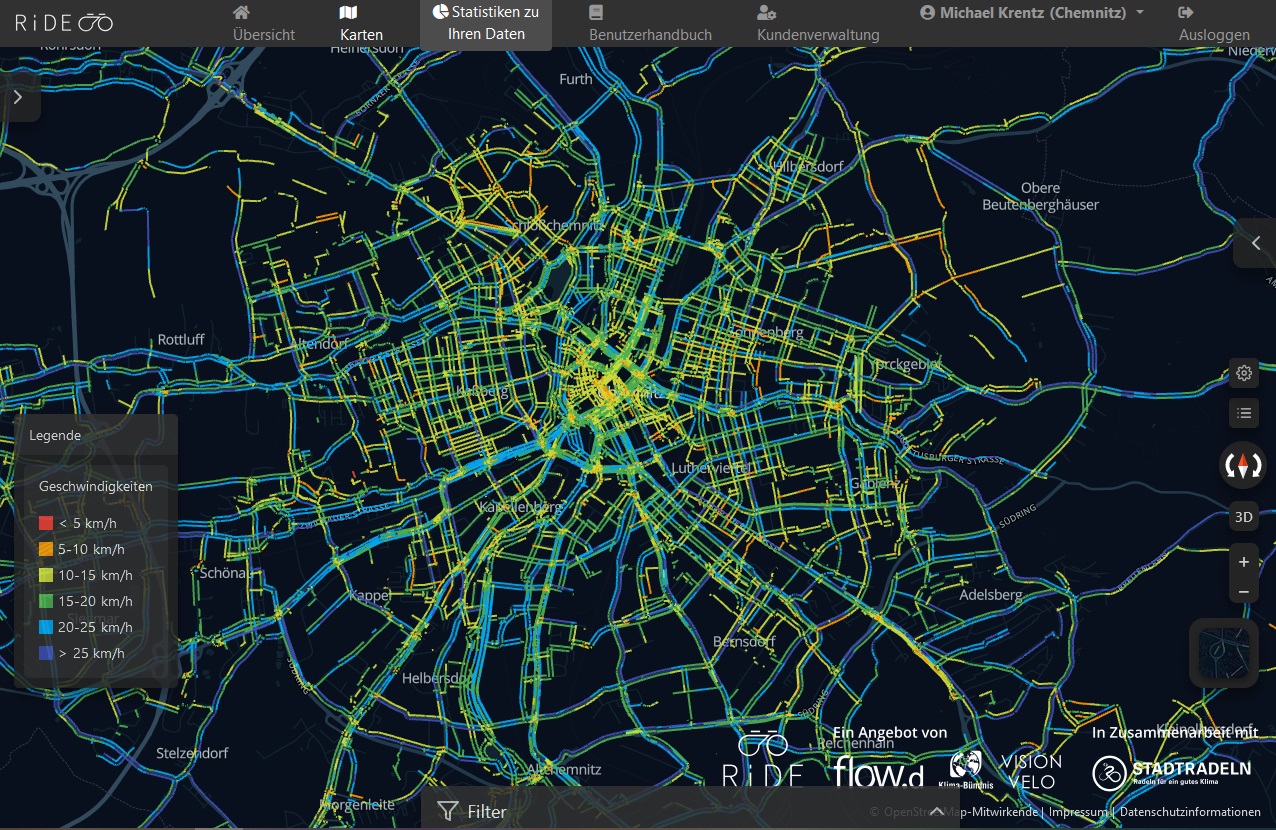This screenshot has height=830, width=1276.
Task: Reset map bearing with compass button
Action: tap(1243, 465)
